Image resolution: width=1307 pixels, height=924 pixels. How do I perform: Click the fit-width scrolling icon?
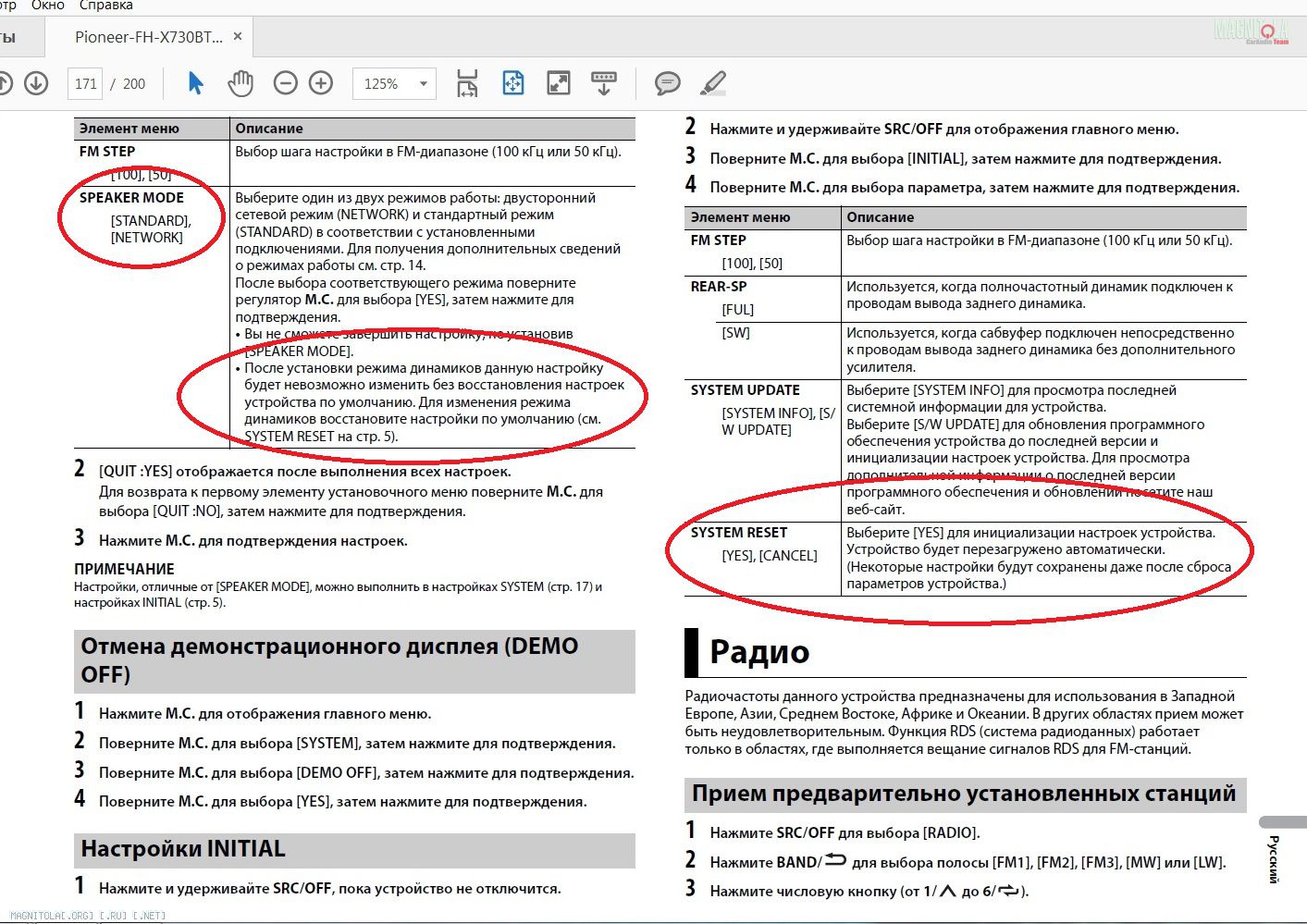coord(467,83)
